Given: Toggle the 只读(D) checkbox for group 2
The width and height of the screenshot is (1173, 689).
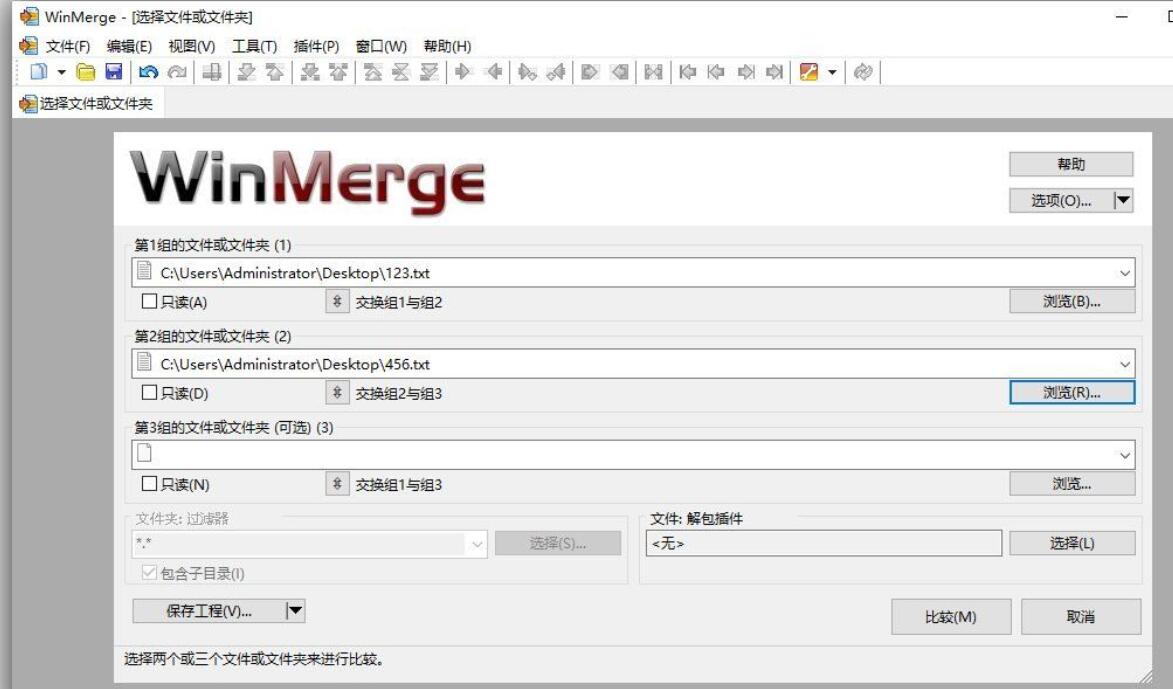Looking at the screenshot, I should [149, 393].
